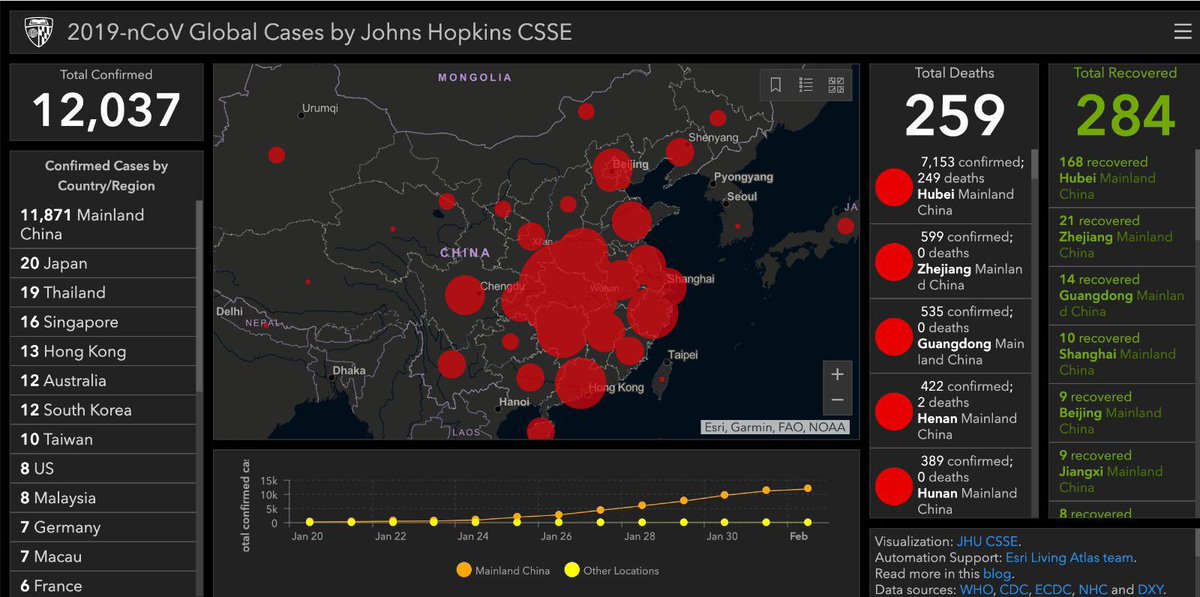Click the Total Deaths 259 counter
The image size is (1200, 597).
[x=955, y=115]
